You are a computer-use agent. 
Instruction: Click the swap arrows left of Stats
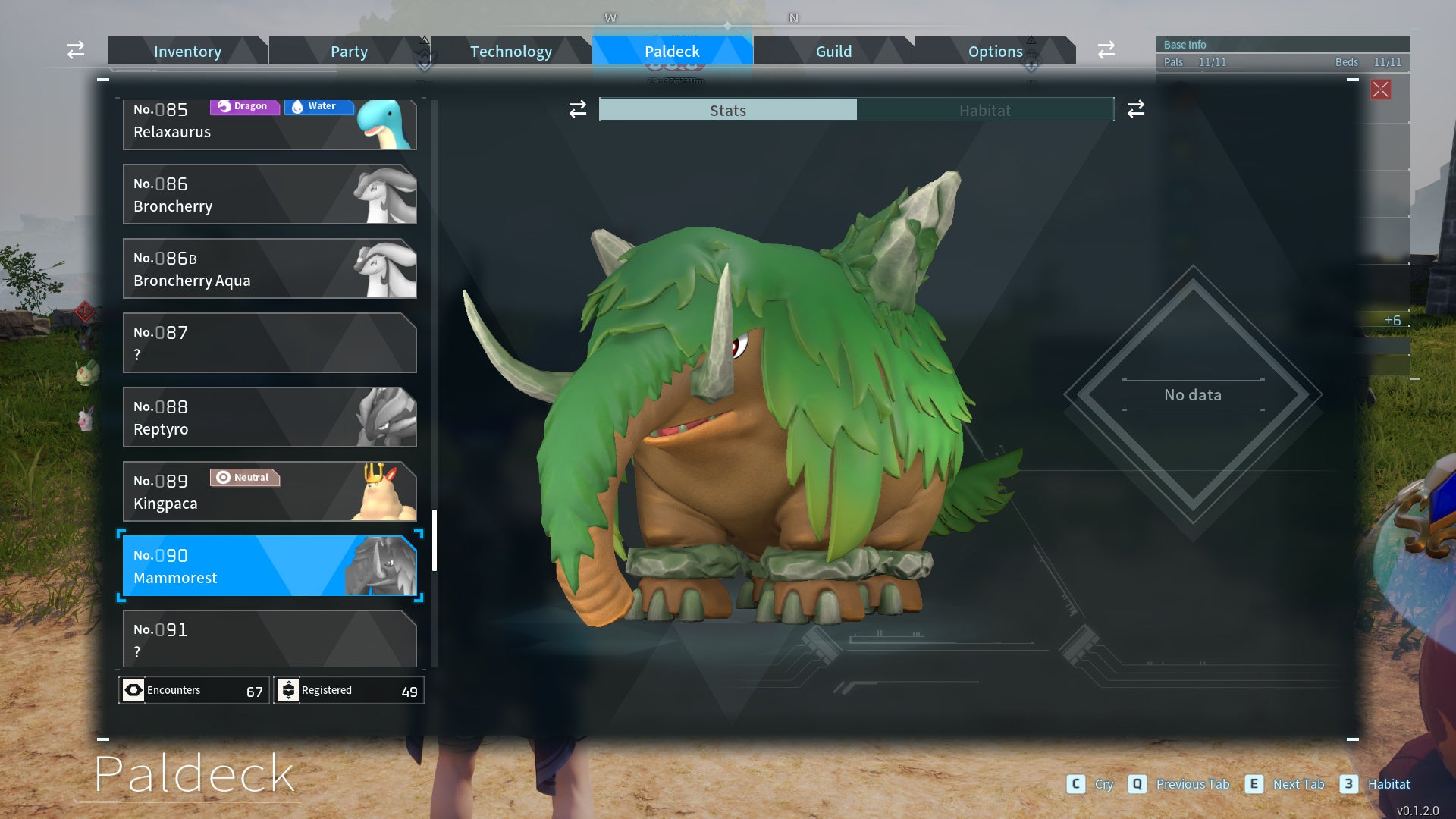pos(578,109)
